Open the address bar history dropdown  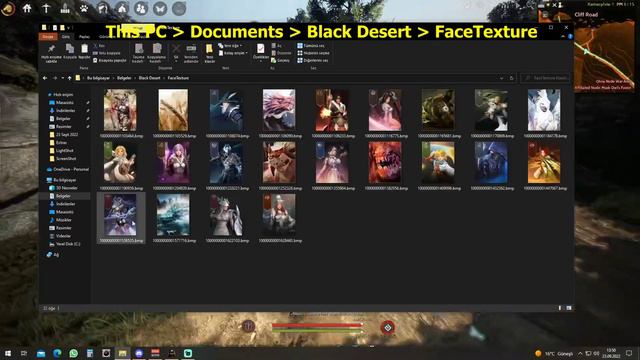(x=501, y=78)
